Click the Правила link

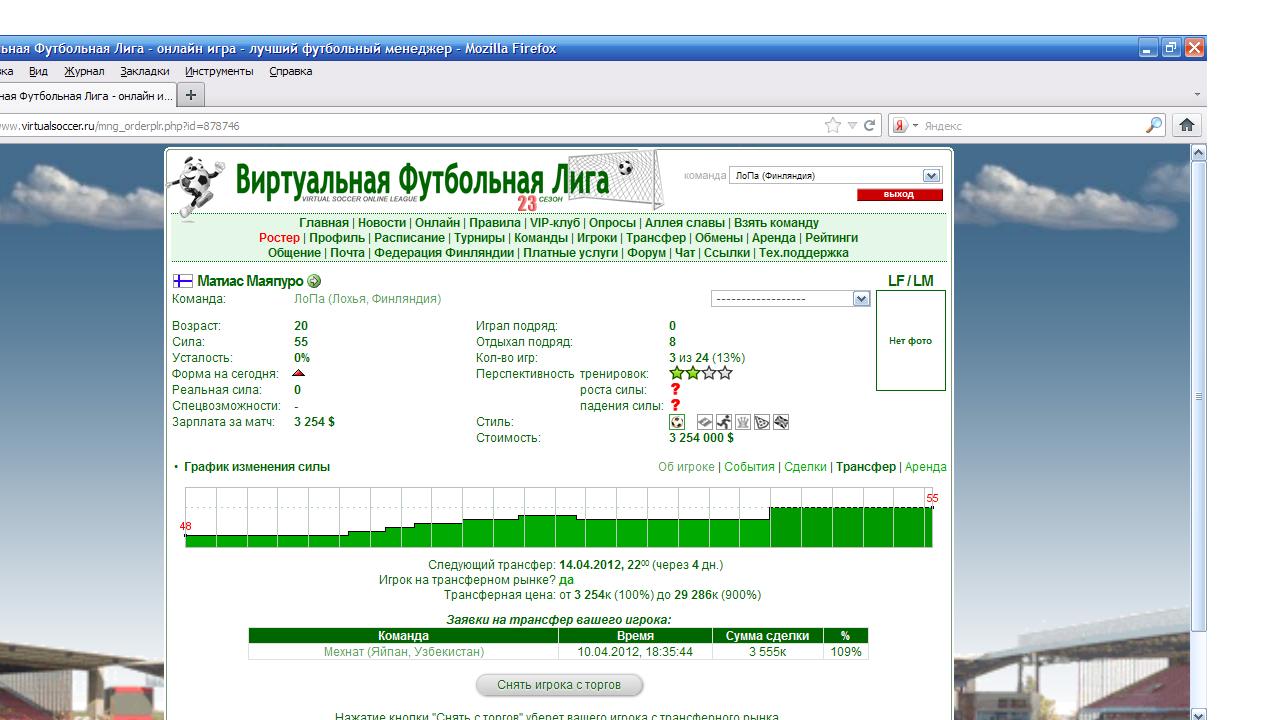tap(494, 223)
